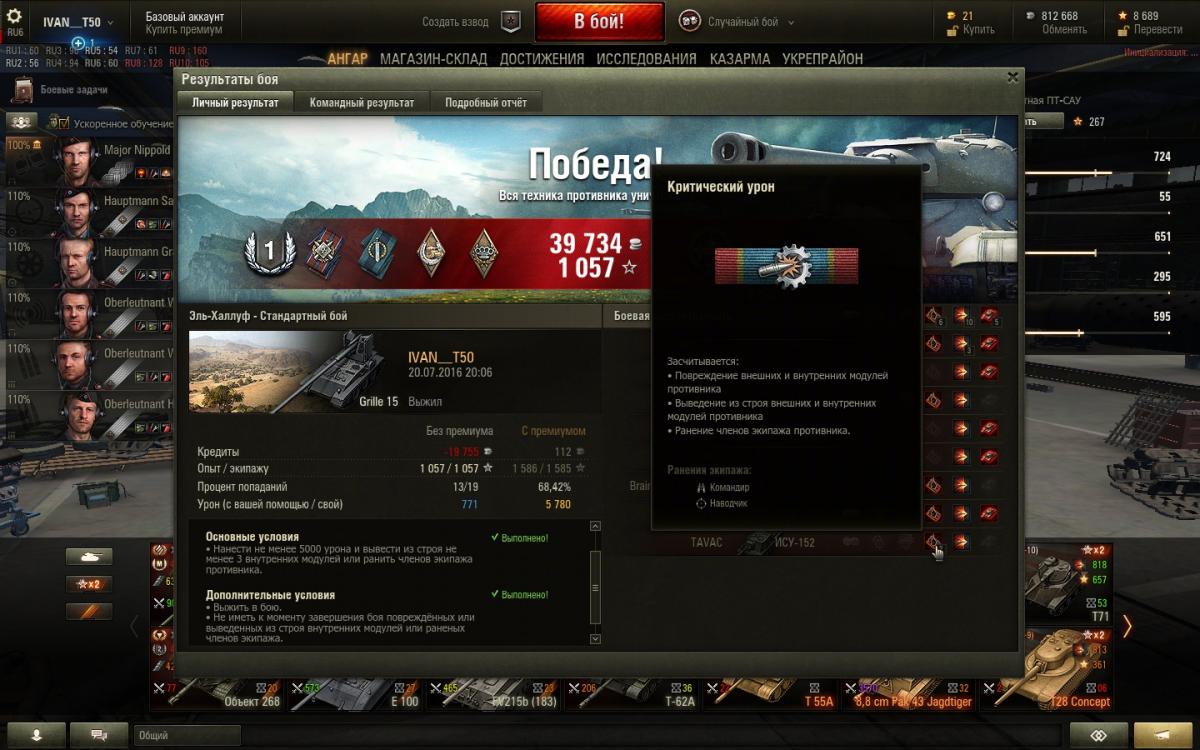
Task: Open the detailed report tab
Action: pos(486,102)
